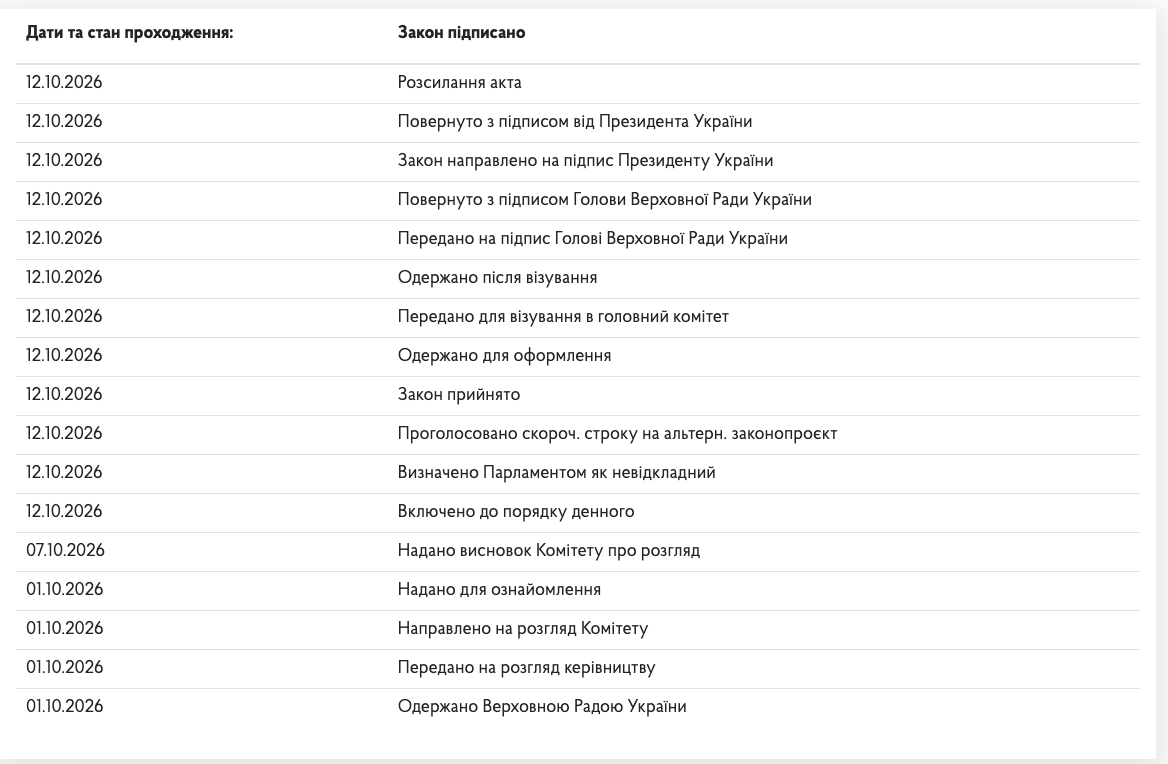The image size is (1168, 764).
Task: Click the 'Дати та стан проходження:' header label
Action: 129,33
